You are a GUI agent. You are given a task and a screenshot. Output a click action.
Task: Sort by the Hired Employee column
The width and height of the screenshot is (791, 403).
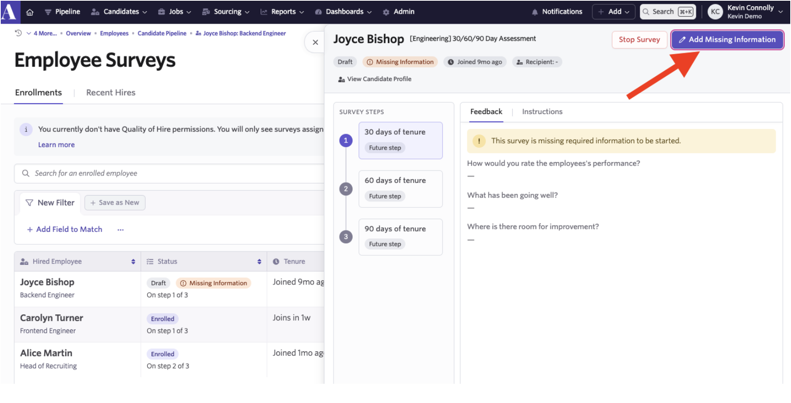[x=78, y=262]
